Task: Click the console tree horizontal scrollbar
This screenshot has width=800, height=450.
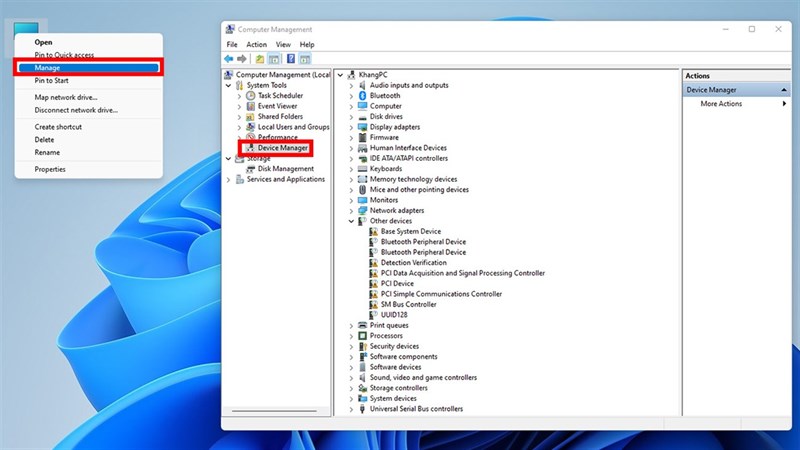Action: (274, 411)
